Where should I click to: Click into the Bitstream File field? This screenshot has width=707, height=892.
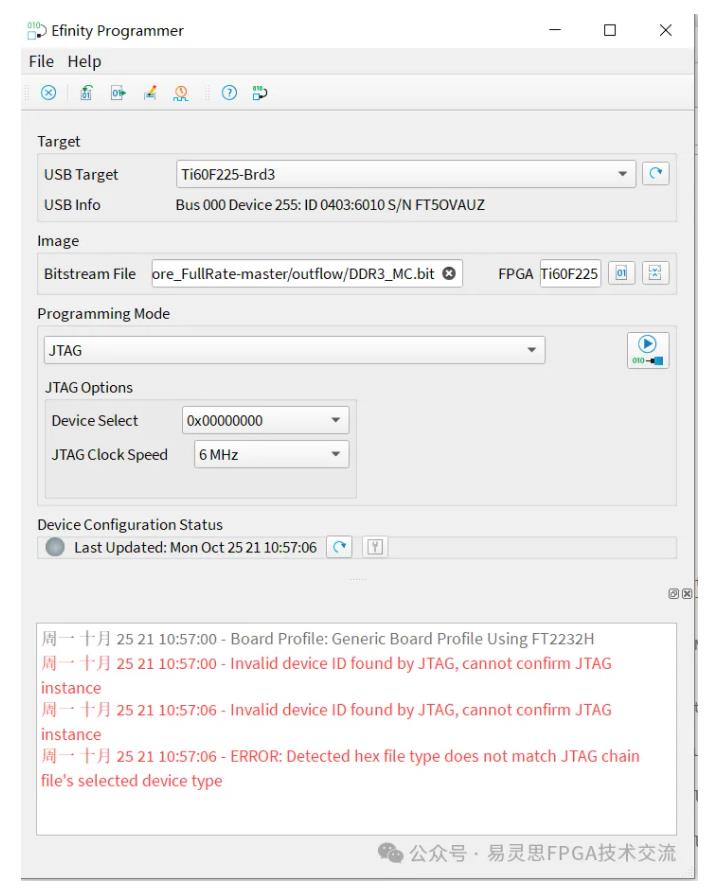coord(295,274)
